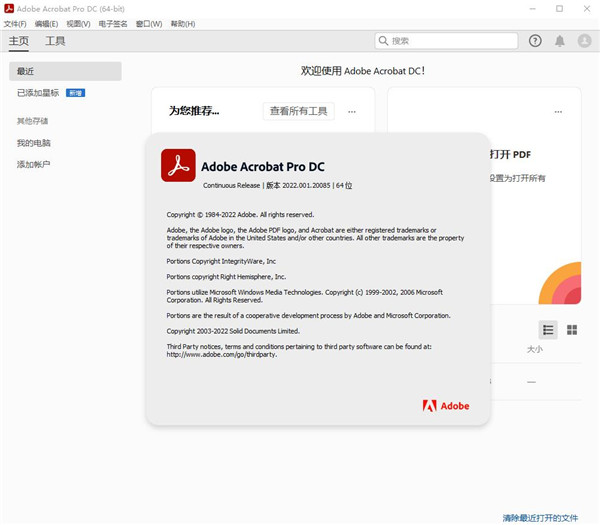The height and width of the screenshot is (525, 600).
Task: Switch to the 工具 tab
Action: coord(55,41)
